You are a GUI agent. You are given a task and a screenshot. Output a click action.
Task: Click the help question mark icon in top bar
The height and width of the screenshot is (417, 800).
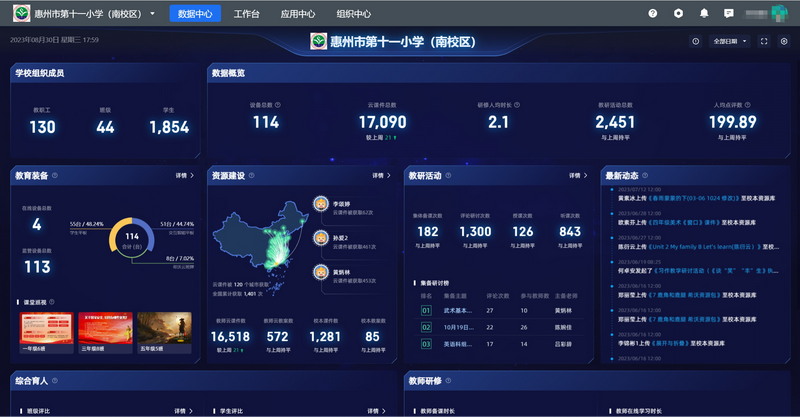pos(653,14)
